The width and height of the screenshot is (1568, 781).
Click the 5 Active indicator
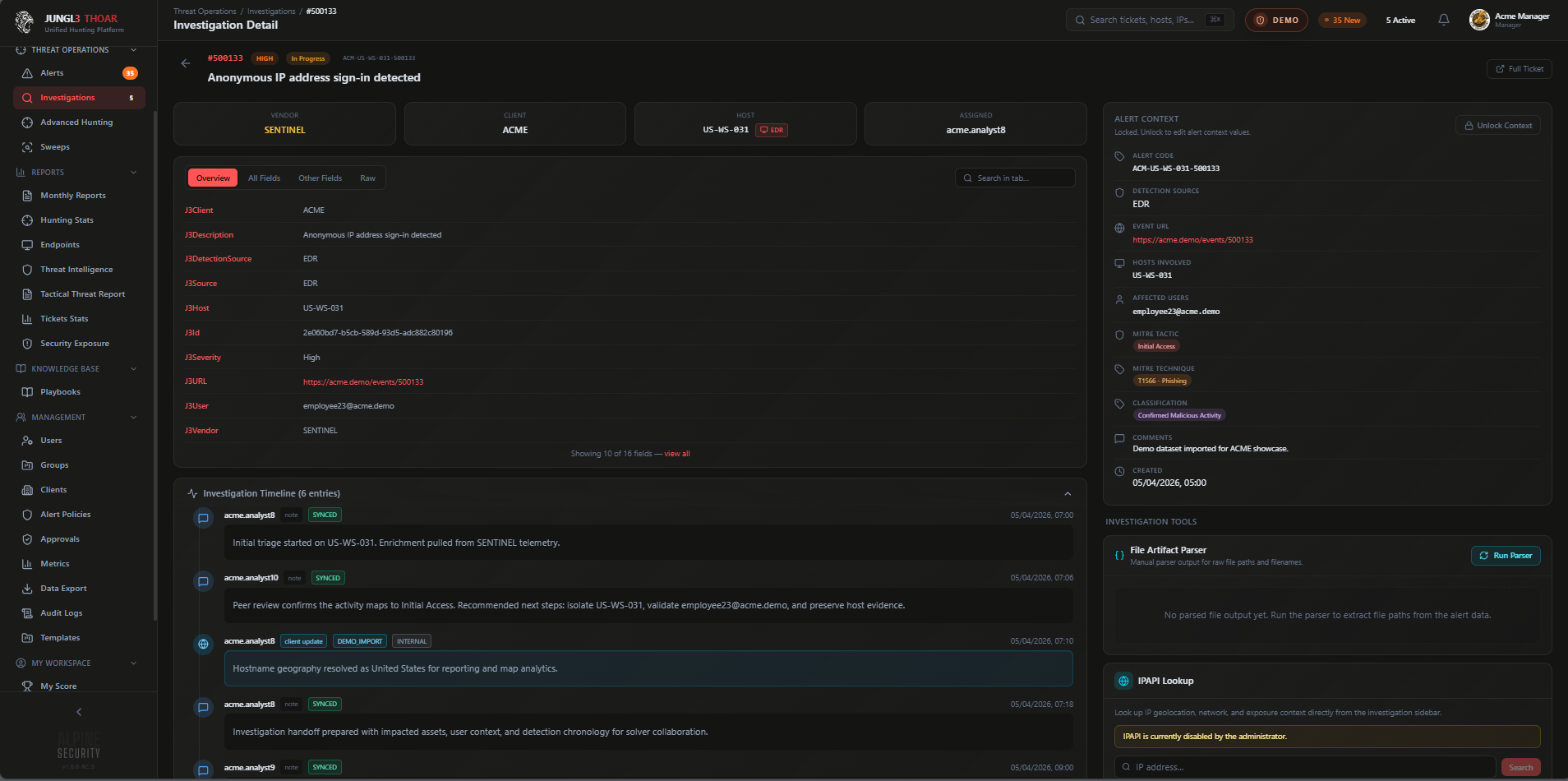tap(1400, 20)
